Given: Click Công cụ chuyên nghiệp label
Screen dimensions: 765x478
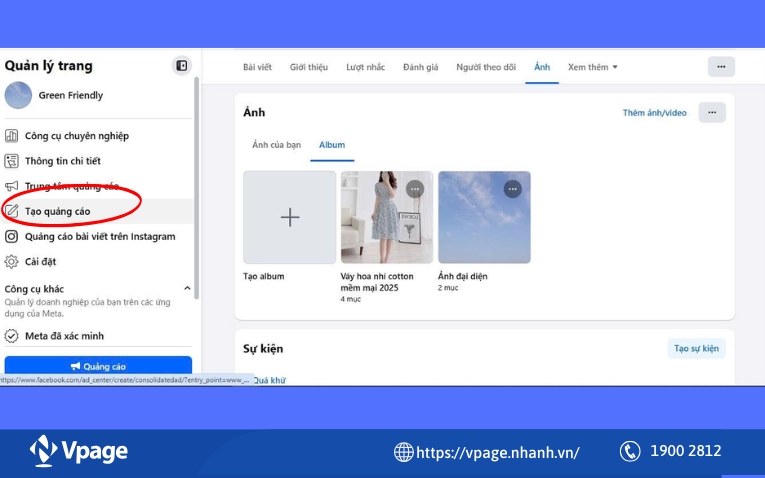Looking at the screenshot, I should tap(77, 136).
